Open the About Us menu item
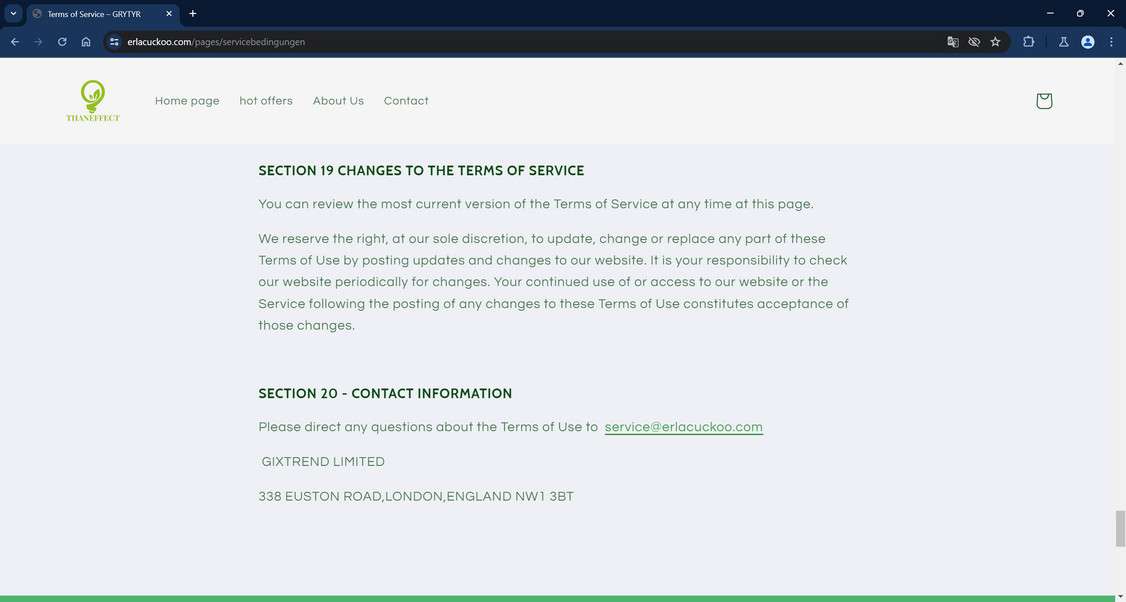This screenshot has width=1126, height=602. 338,101
